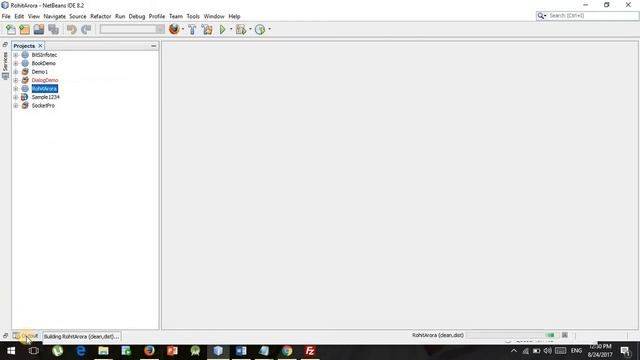Viewport: 640px width, 360px height.
Task: Open the Window menu
Action: tap(214, 16)
